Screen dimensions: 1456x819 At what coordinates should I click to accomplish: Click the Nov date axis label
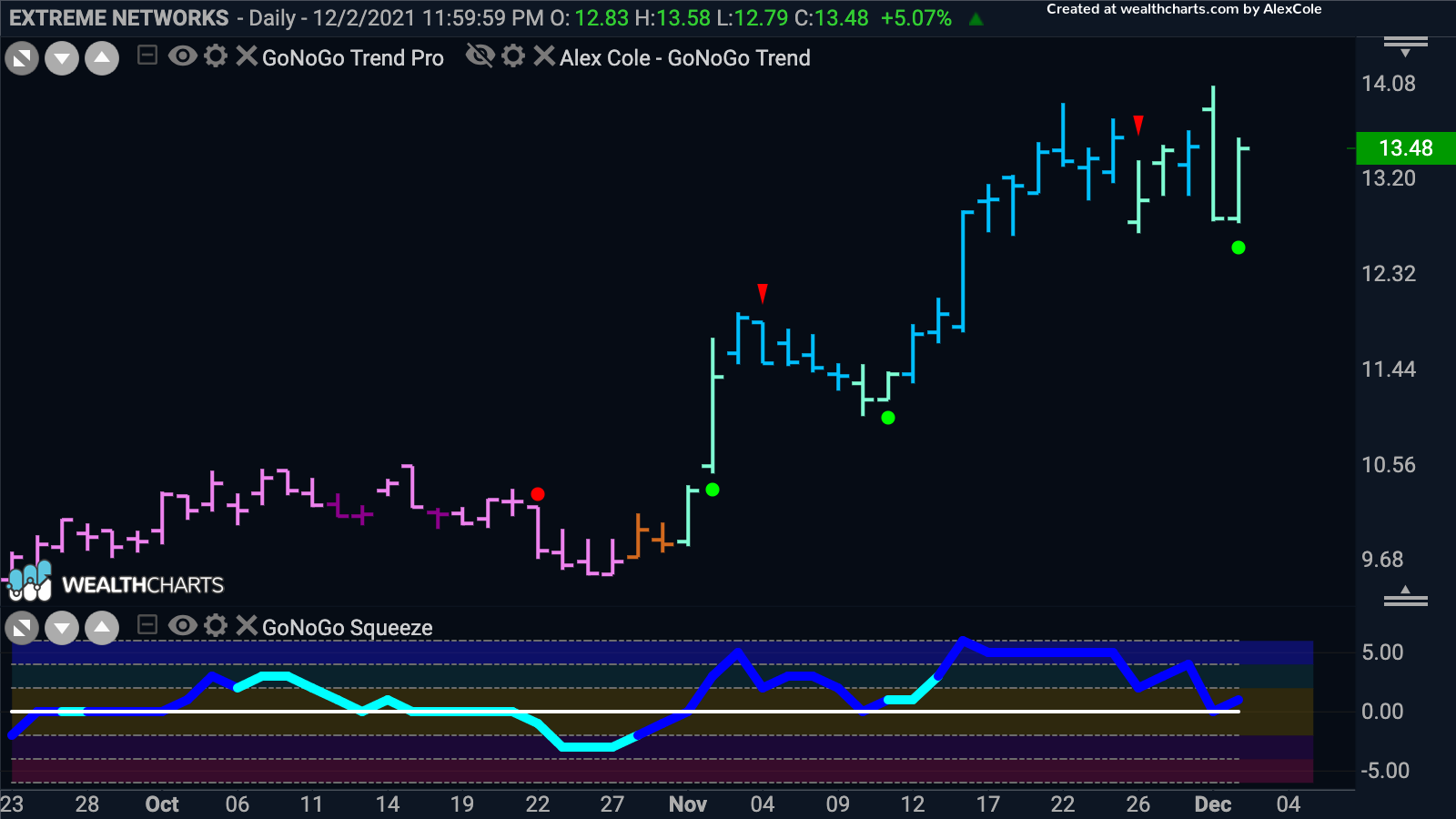(x=688, y=804)
